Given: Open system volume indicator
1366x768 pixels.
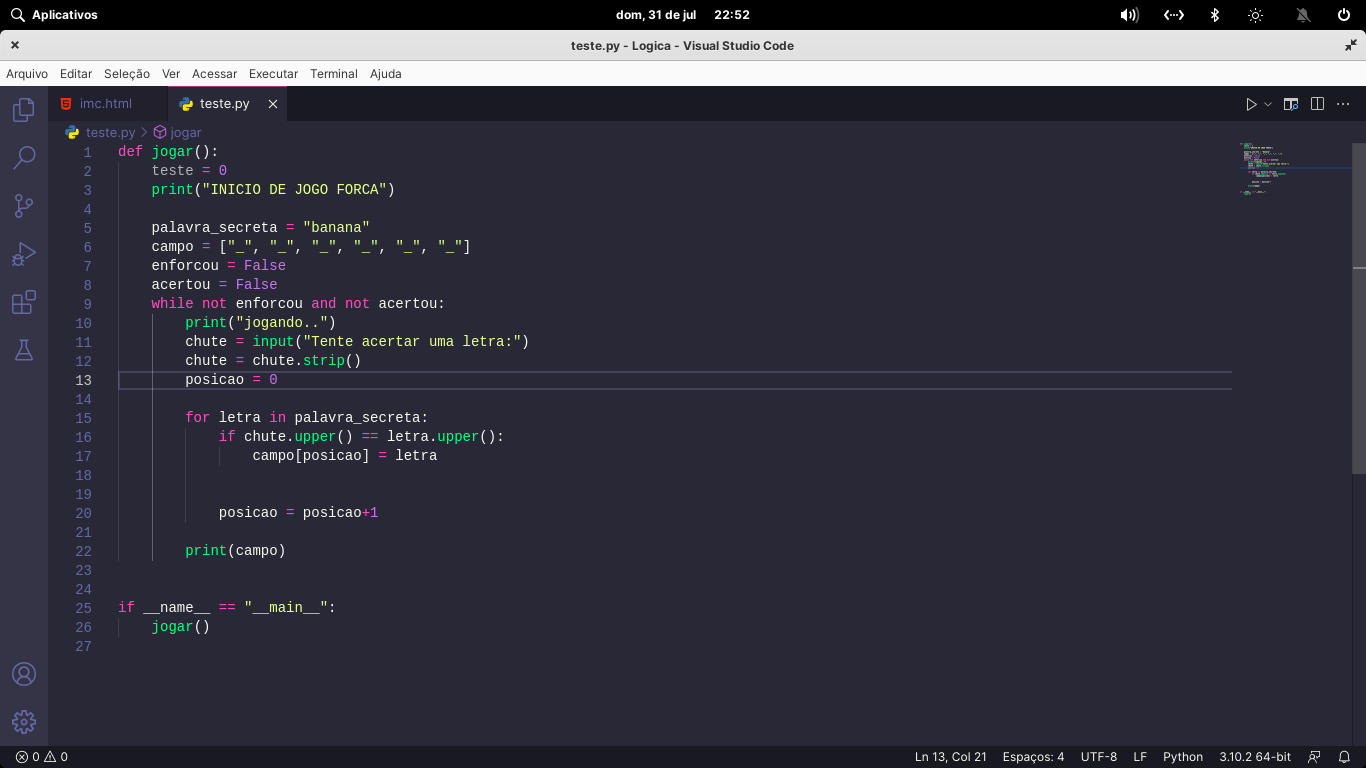Looking at the screenshot, I should pos(1129,15).
